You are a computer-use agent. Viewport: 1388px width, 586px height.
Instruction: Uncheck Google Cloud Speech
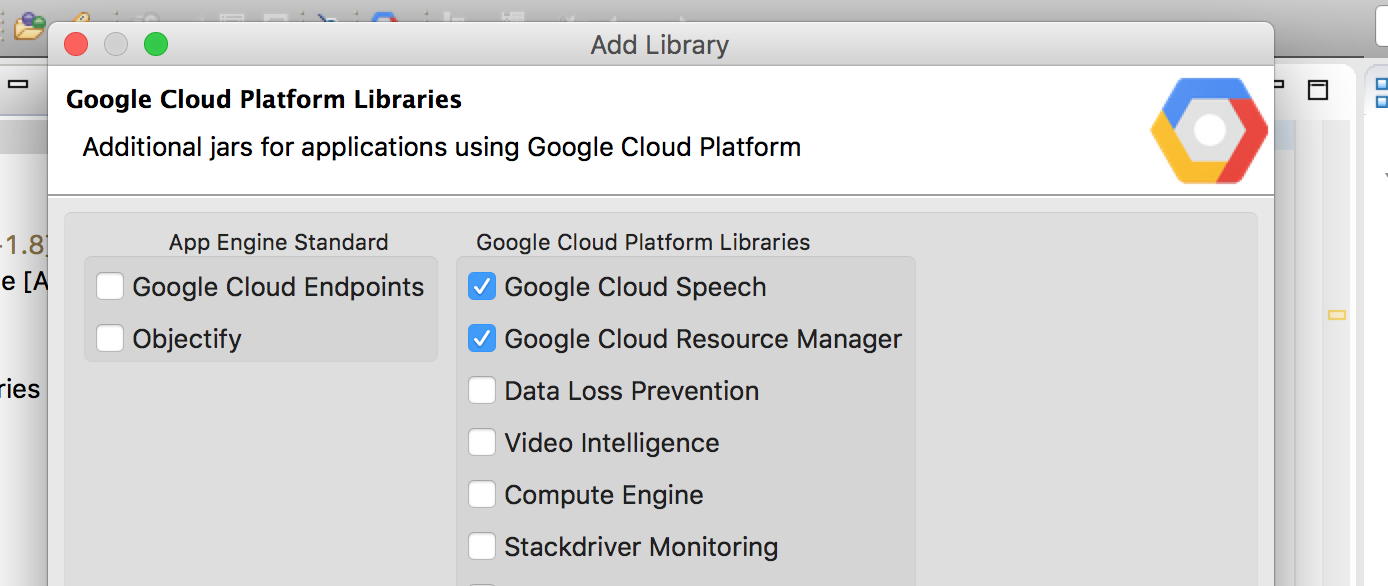[481, 286]
